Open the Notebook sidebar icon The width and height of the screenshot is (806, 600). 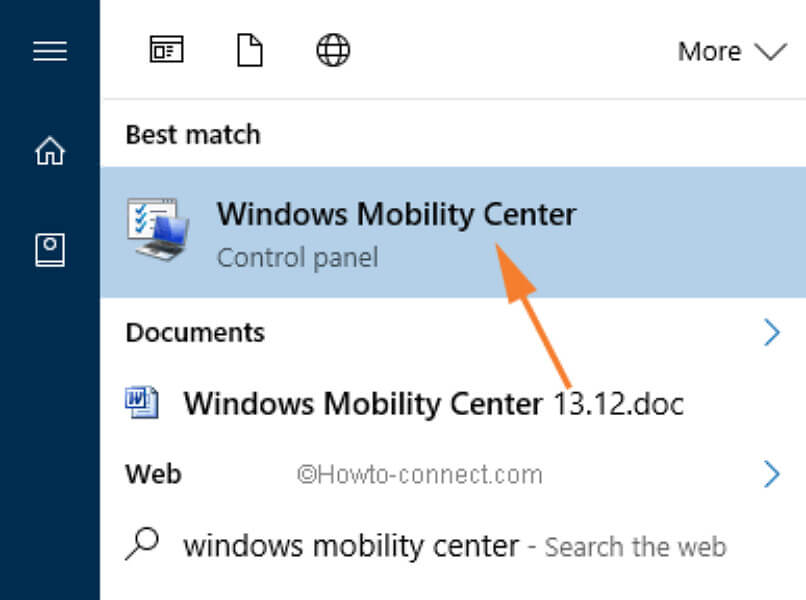(49, 250)
